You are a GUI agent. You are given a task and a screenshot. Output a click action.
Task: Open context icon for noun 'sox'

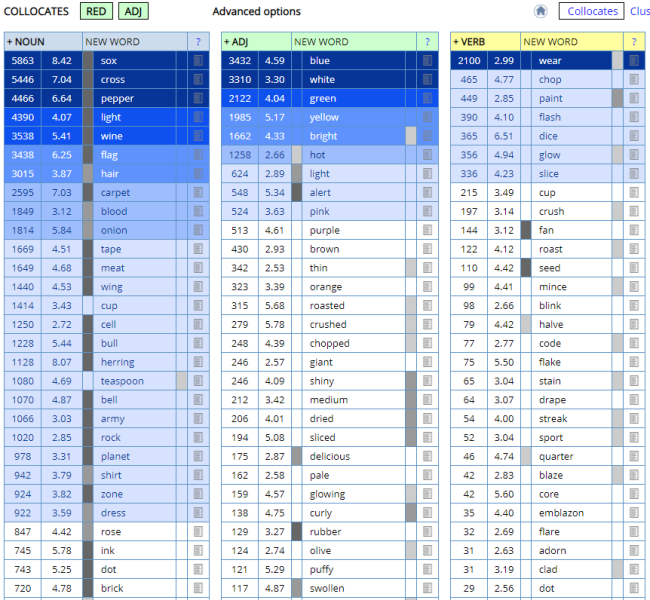point(198,61)
